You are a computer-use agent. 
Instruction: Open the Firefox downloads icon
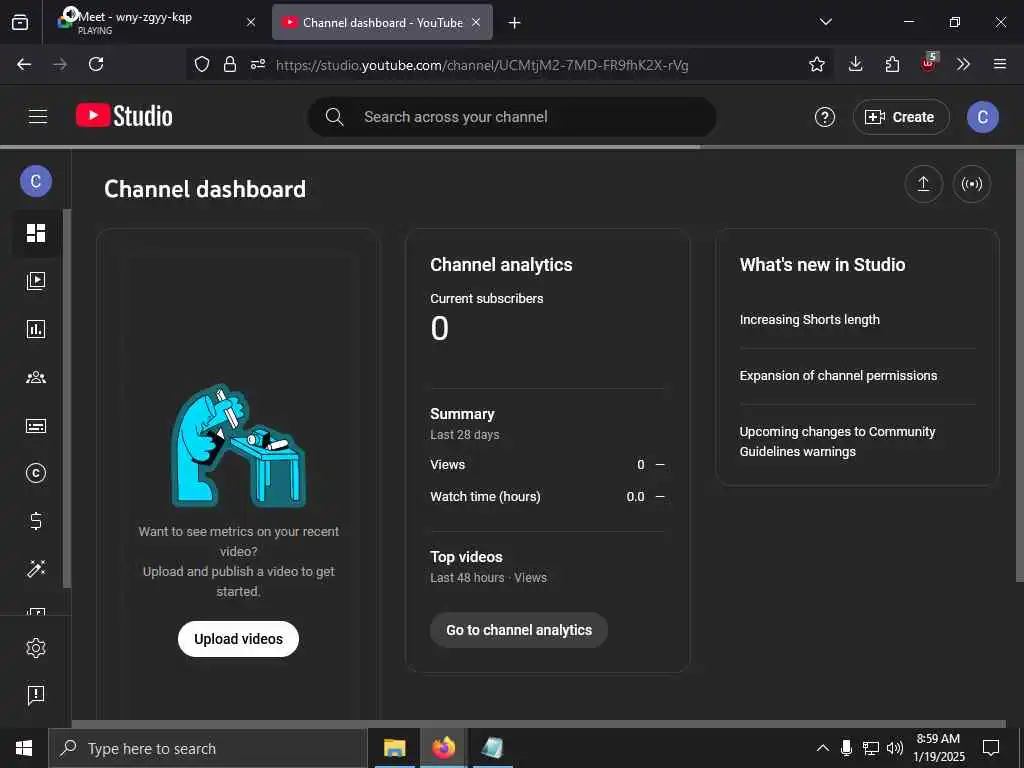856,64
